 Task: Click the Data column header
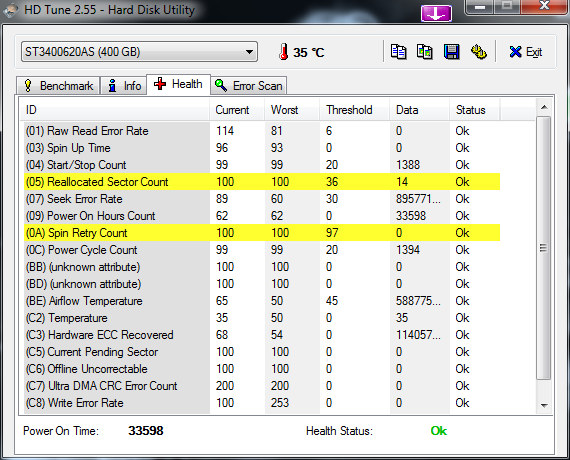tap(419, 110)
